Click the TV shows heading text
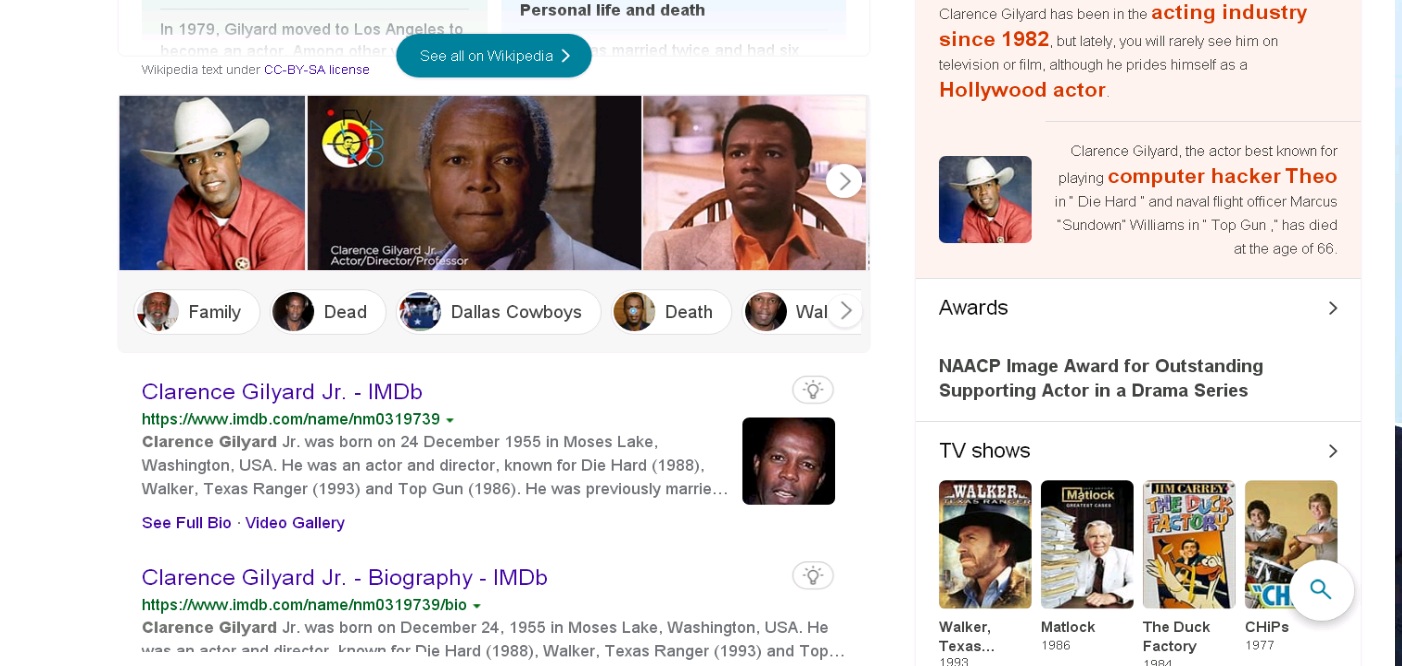This screenshot has height=666, width=1402. 984,451
